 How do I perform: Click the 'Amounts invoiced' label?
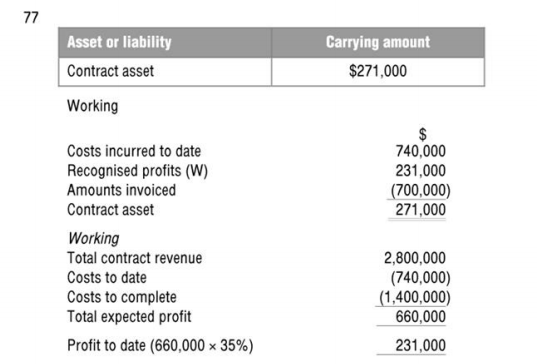(122, 190)
